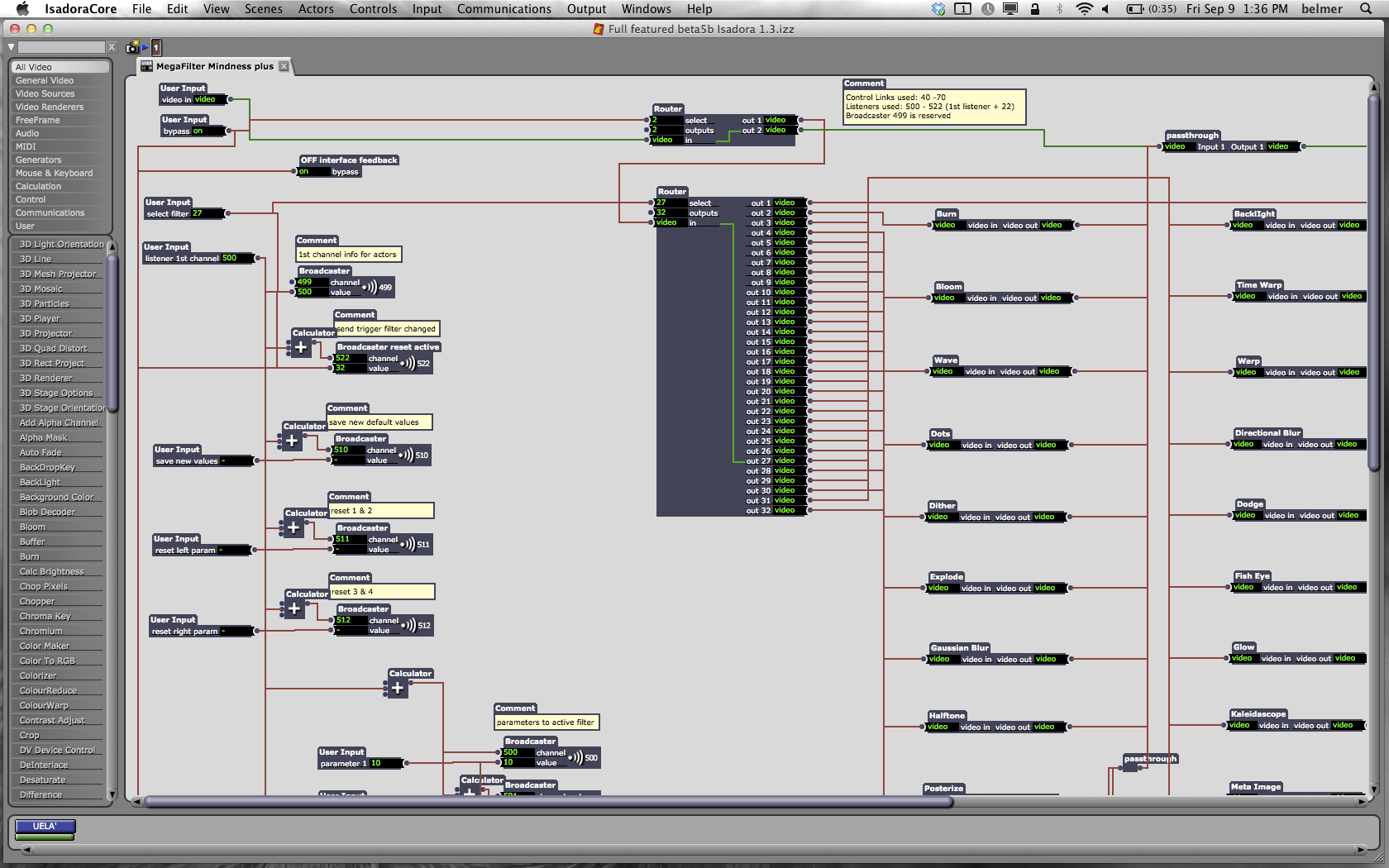Close the MegaFilter Mindness plus tab
This screenshot has height=868, width=1389.
pyautogui.click(x=284, y=66)
